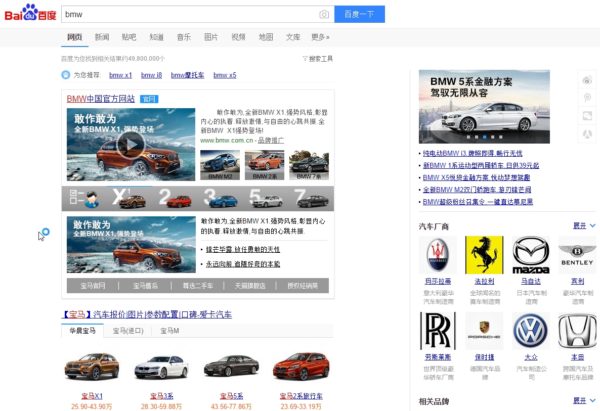Image resolution: width=600 pixels, height=411 pixels.
Task: Open the bmw i8 suggested search
Action: tap(152, 75)
